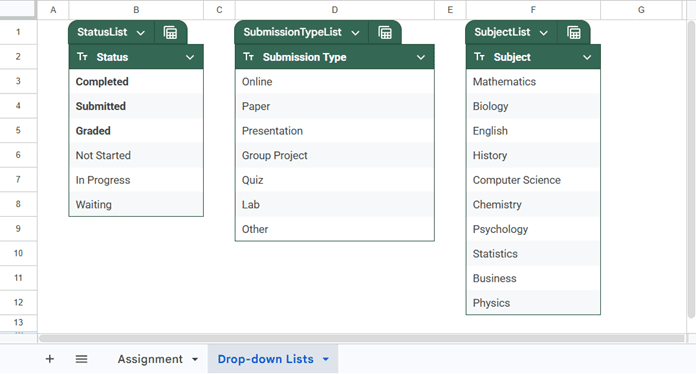Select the Presentation cell

click(x=335, y=131)
